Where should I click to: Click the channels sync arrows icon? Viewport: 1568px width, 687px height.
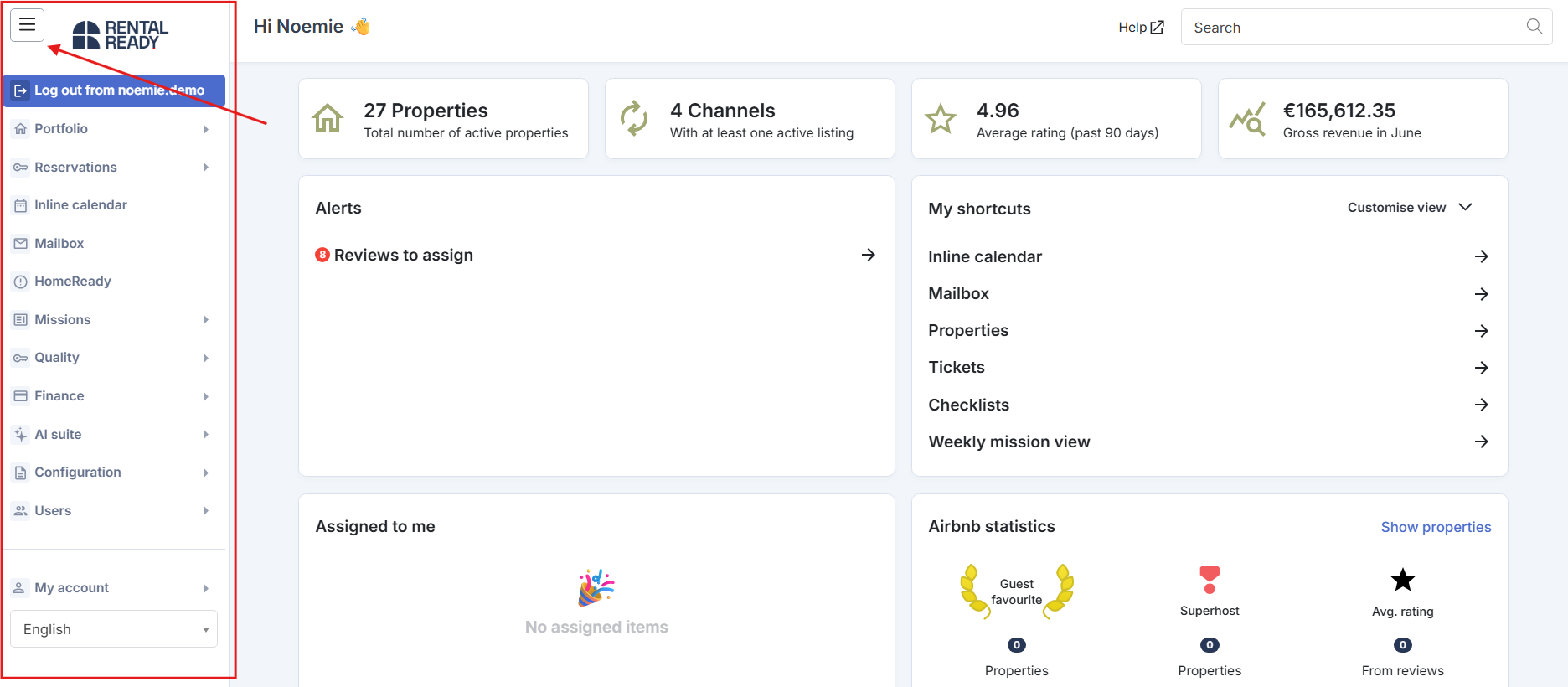[634, 118]
